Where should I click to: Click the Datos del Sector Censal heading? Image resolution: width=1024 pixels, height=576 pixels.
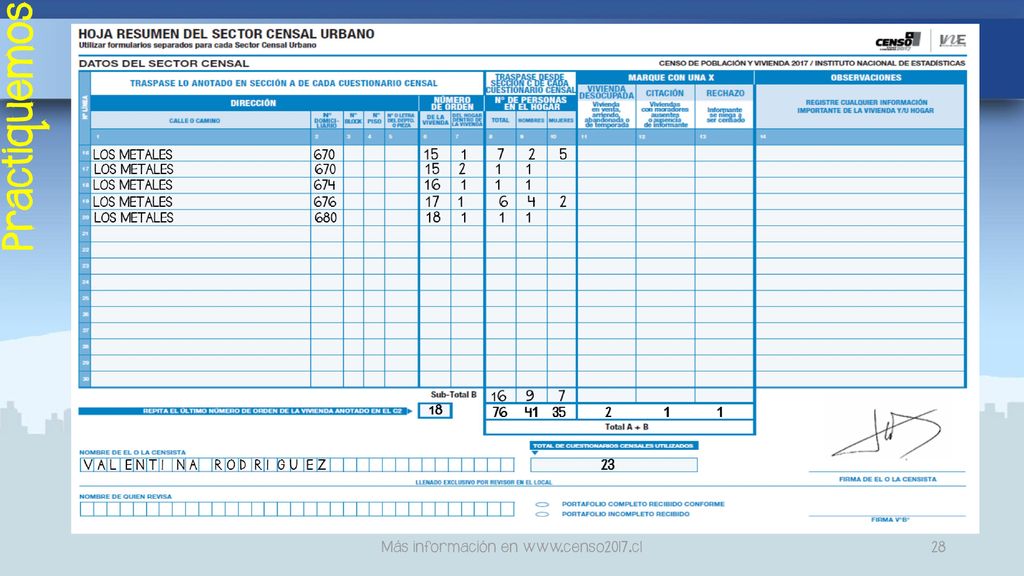click(164, 63)
